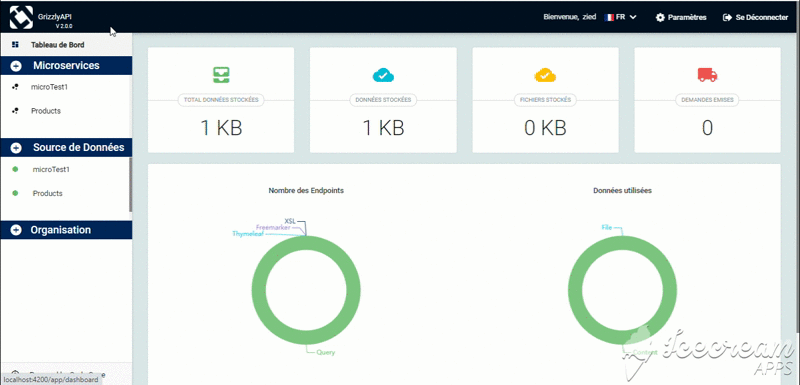Screen dimensions: 800x385
Task: Click the blue cloud Données Stockées icon
Action: click(383, 75)
